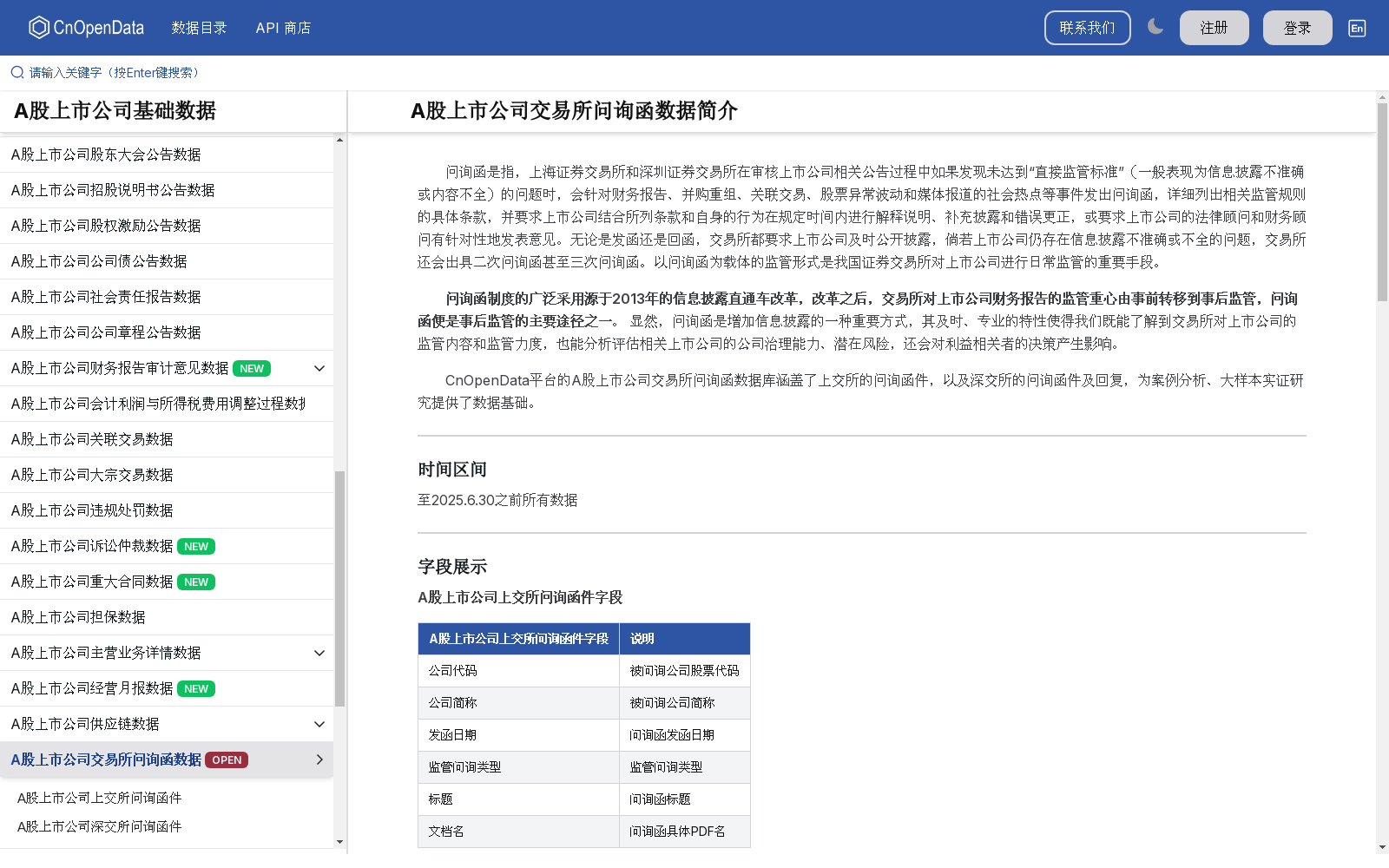Expand A股上市公司财务报告审计意见数据 chevron
Viewport: 1389px width, 868px height.
pyautogui.click(x=319, y=368)
